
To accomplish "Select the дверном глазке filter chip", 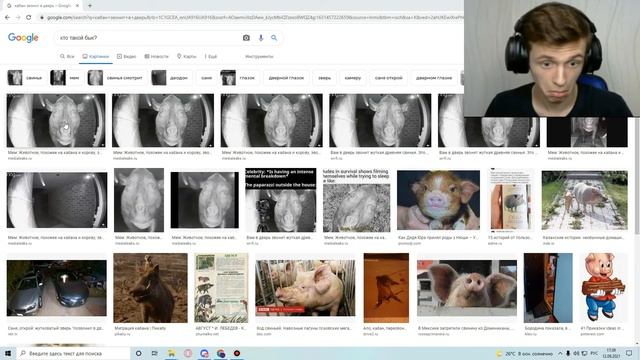I will point(434,78).
